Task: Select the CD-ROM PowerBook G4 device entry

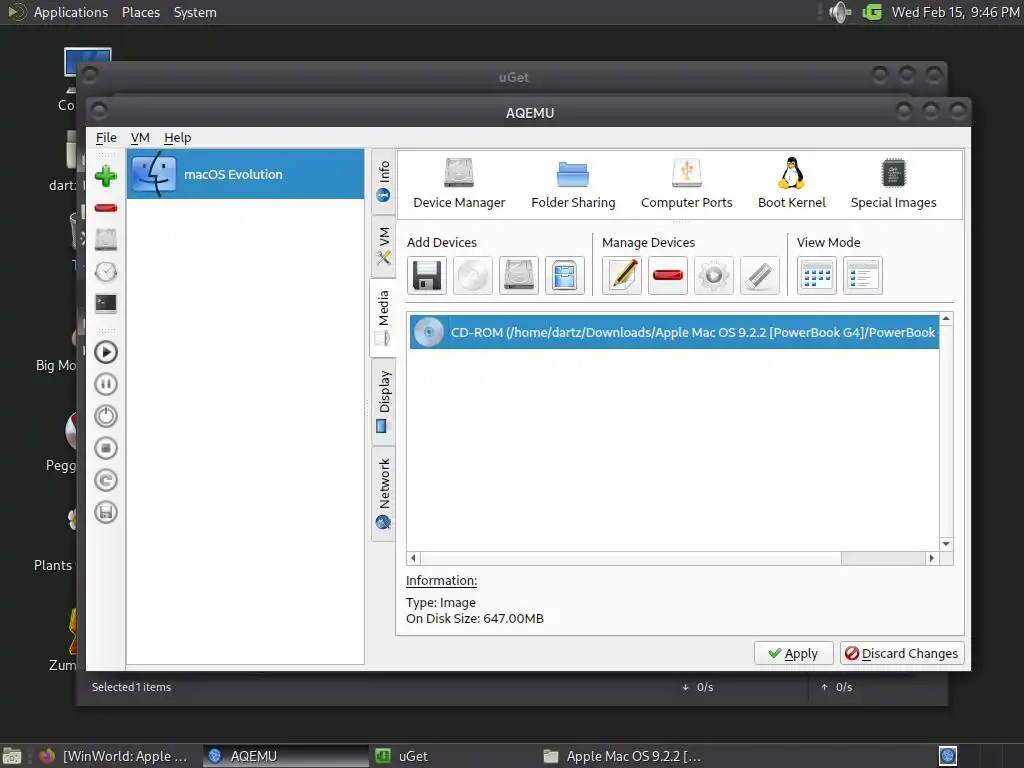Action: pos(674,332)
